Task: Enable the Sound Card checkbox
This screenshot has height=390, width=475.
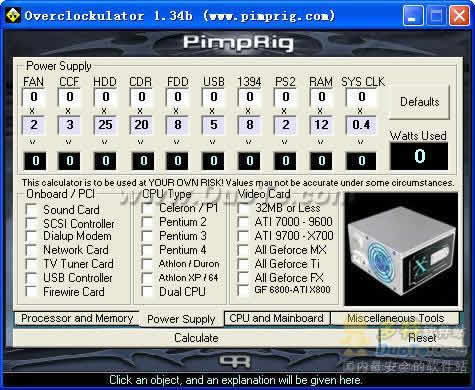Action: point(31,210)
